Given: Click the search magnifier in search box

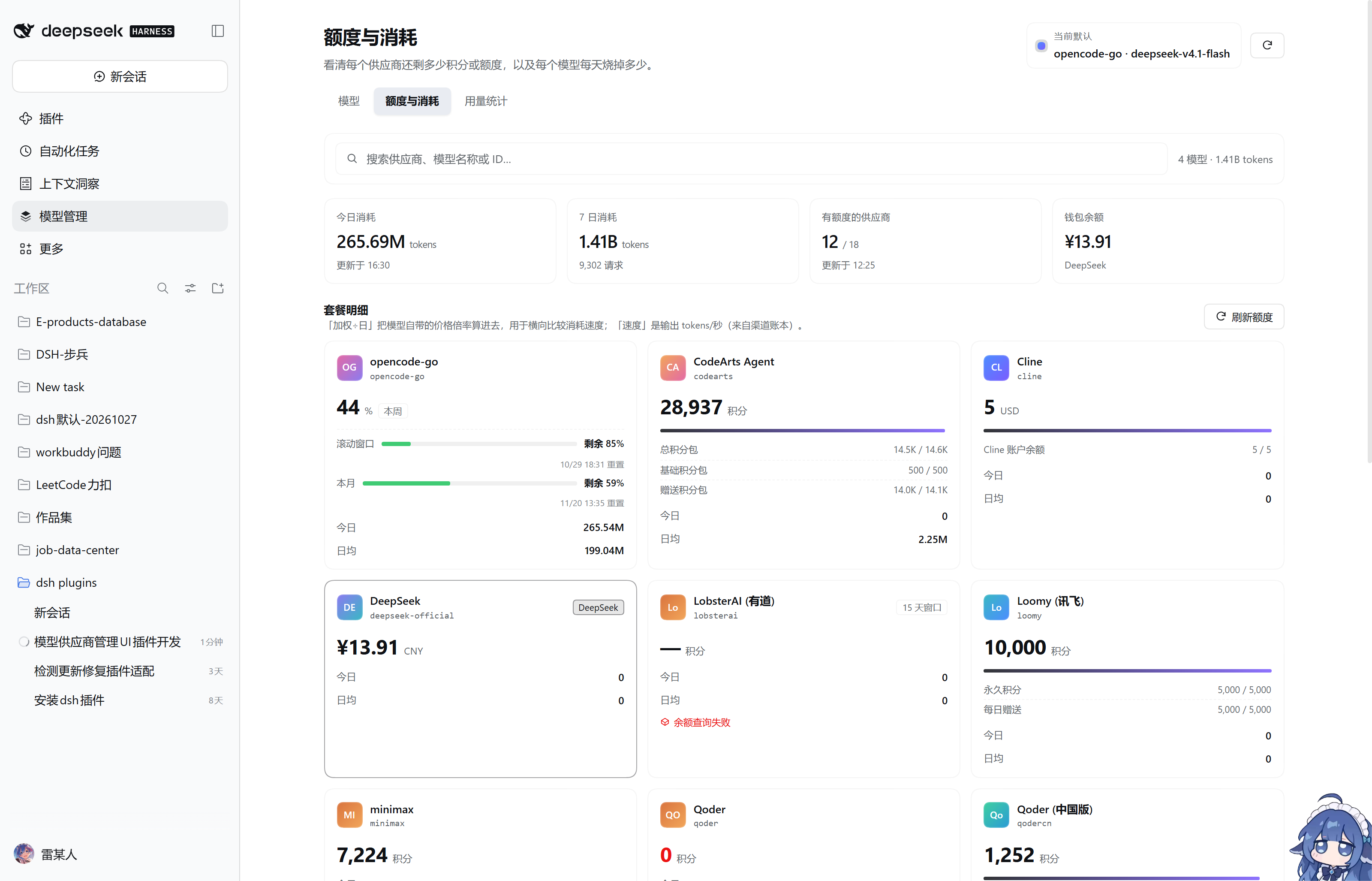Looking at the screenshot, I should pyautogui.click(x=352, y=159).
